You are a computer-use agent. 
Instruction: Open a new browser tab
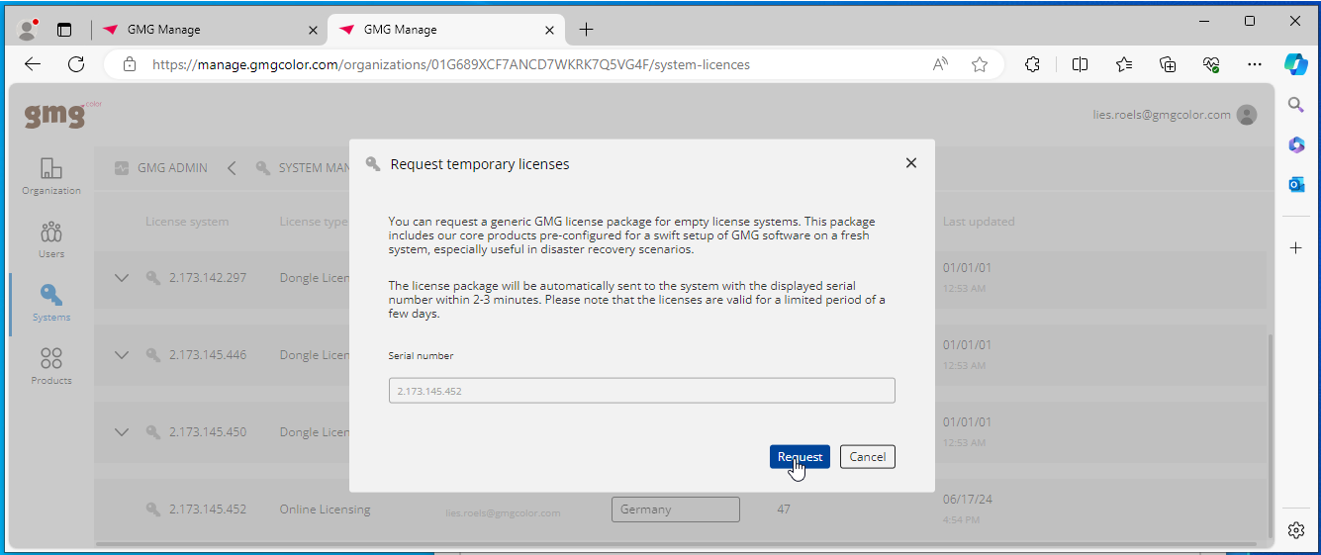point(586,30)
